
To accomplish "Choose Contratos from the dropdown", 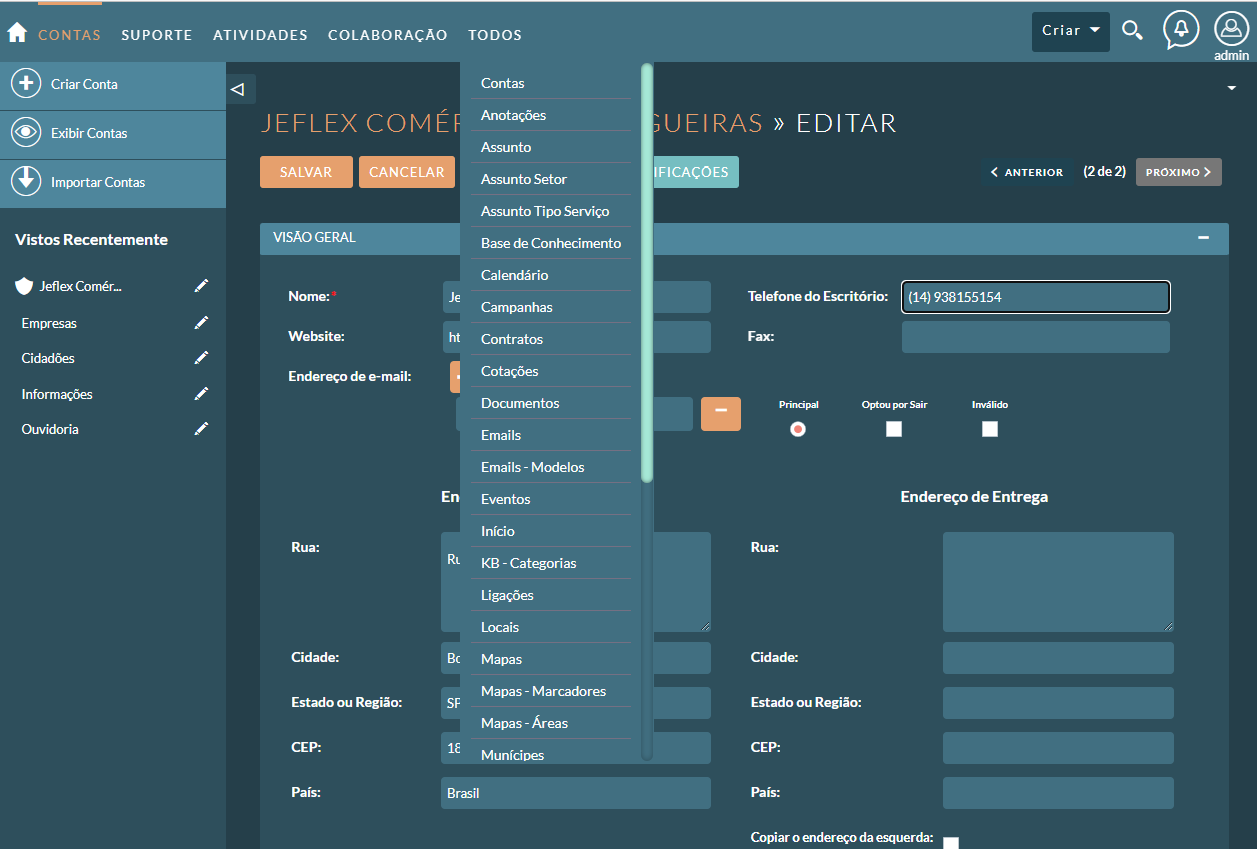I will click(551, 339).
